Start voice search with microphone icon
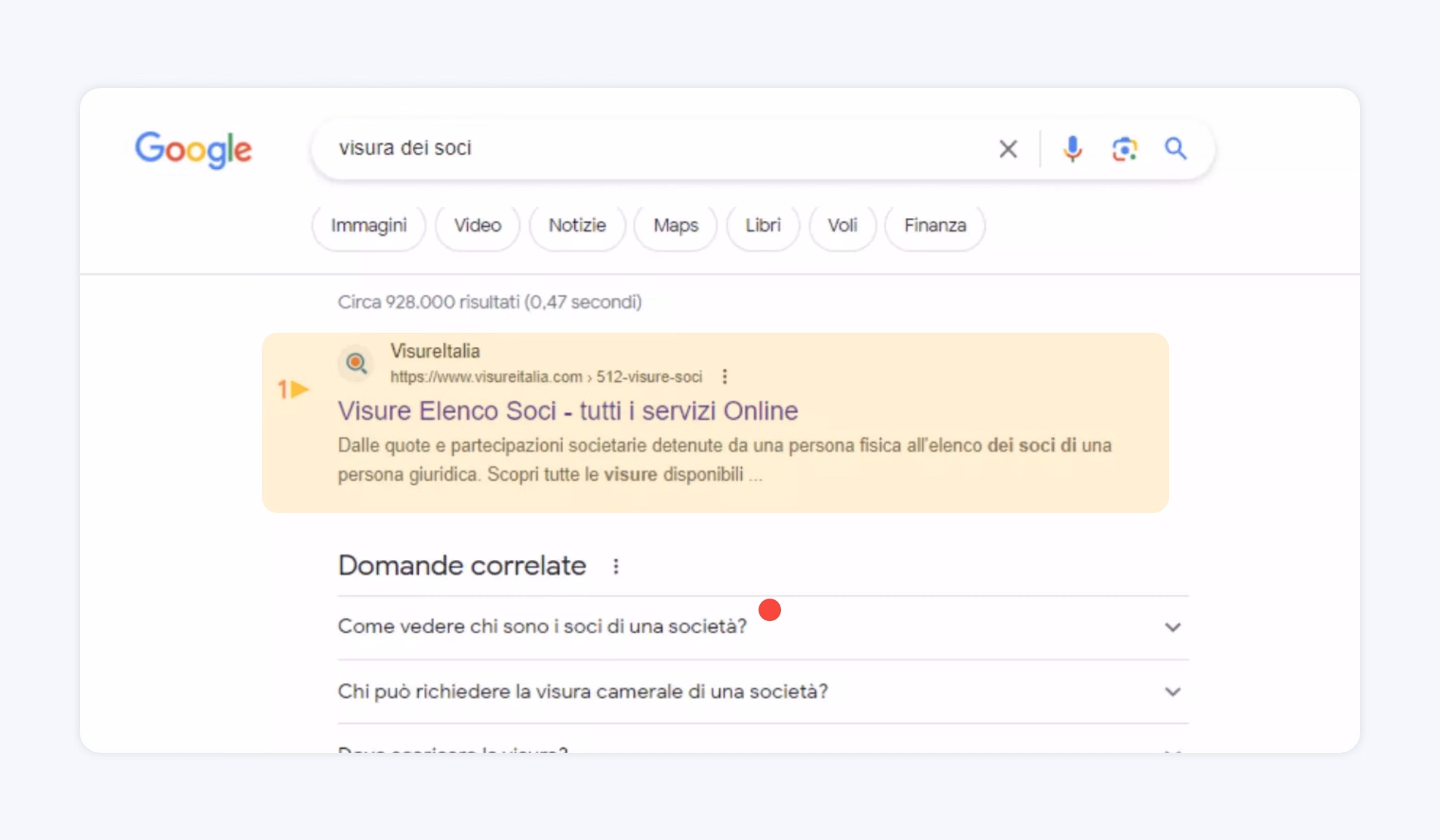Viewport: 1440px width, 840px height. click(1072, 149)
